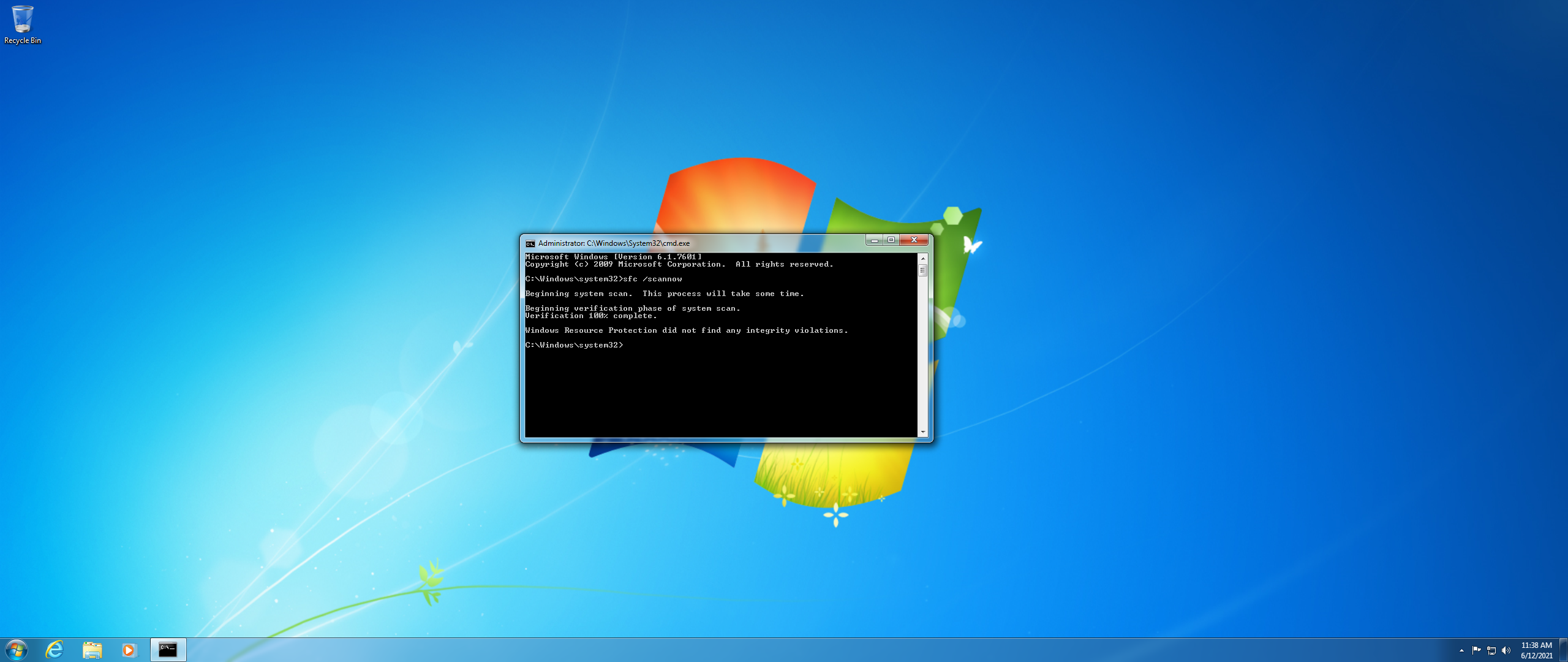1568x662 pixels.
Task: Click the last 'C:\Windows\system32>' prompt line
Action: (574, 345)
